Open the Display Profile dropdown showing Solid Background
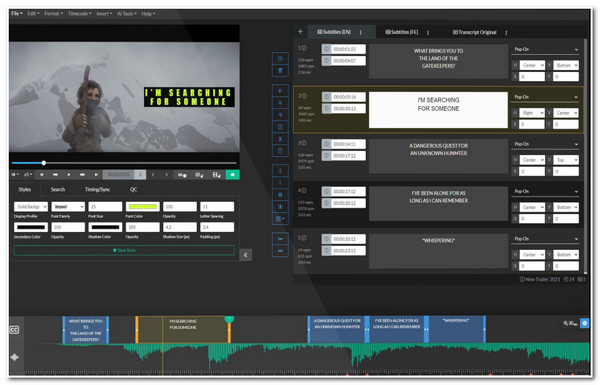Viewport: 600px width, 385px height. tap(31, 207)
